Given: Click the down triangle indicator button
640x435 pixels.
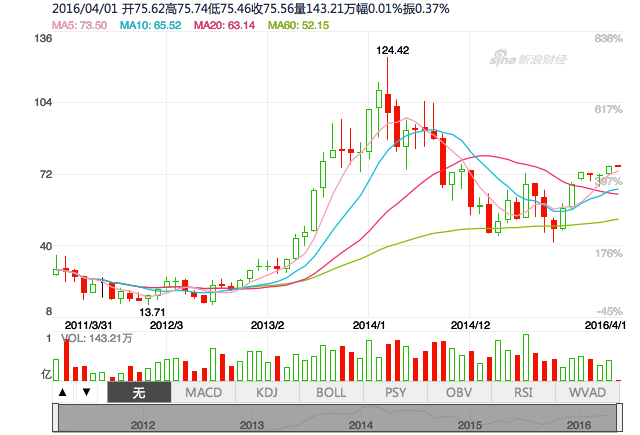Looking at the screenshot, I should pos(86,392).
